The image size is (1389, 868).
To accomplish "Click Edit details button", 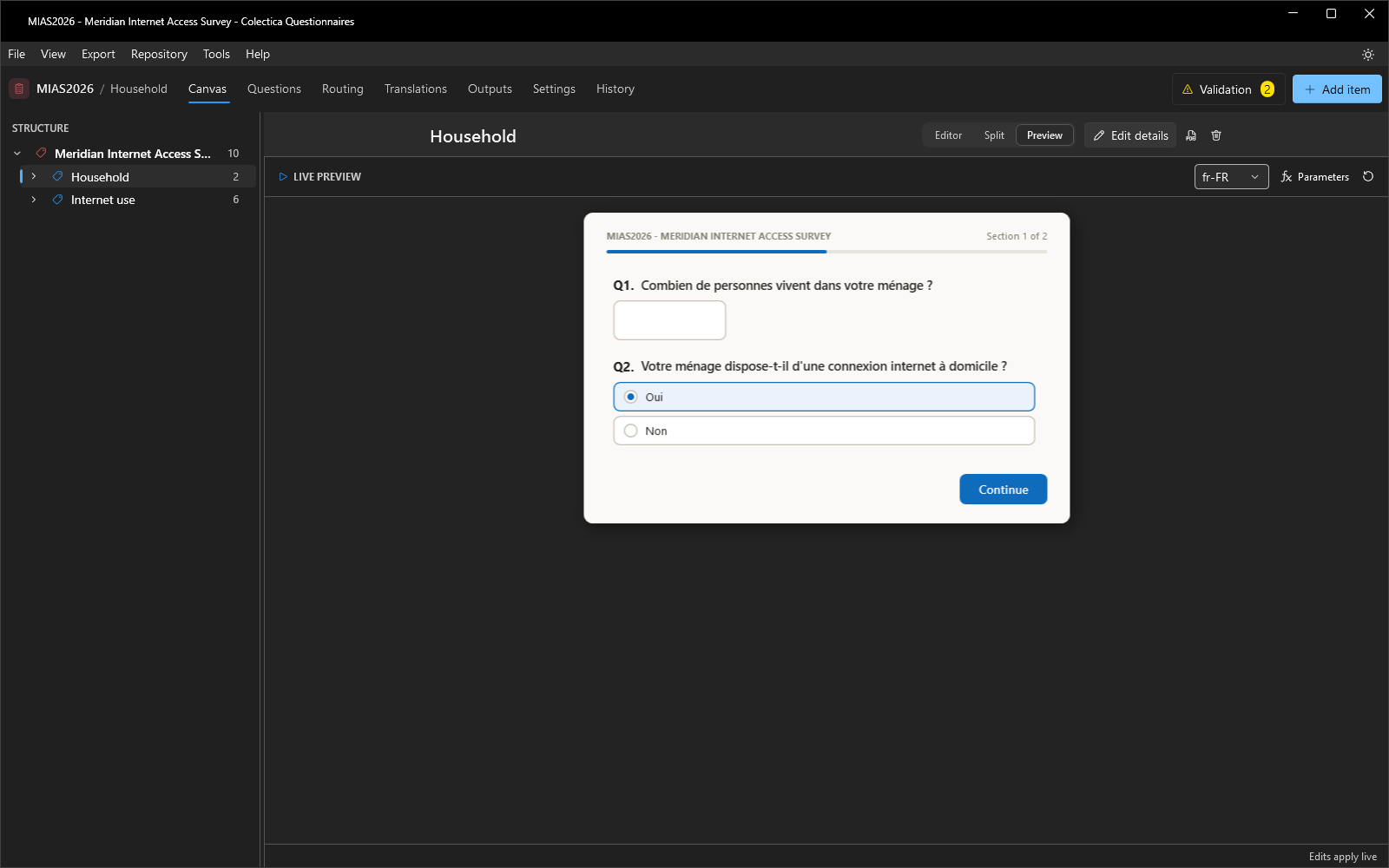I will coord(1130,135).
